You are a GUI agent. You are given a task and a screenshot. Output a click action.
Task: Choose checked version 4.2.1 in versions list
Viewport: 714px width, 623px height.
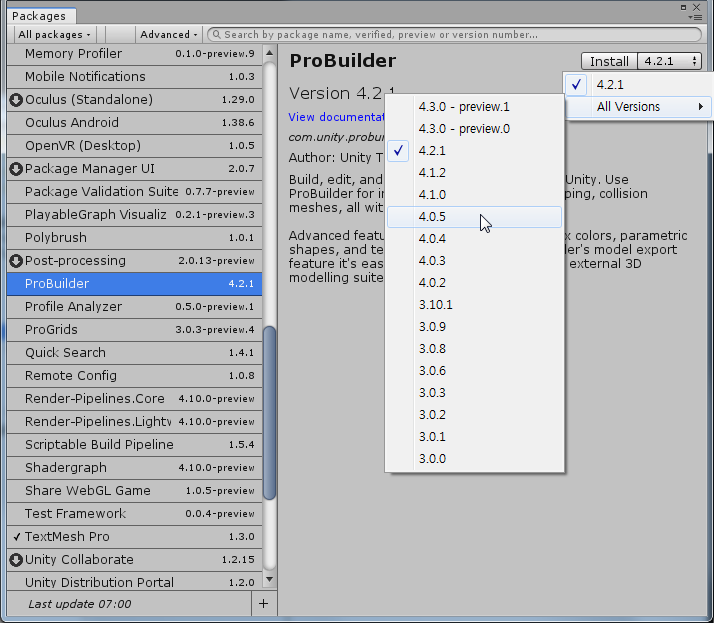click(474, 151)
